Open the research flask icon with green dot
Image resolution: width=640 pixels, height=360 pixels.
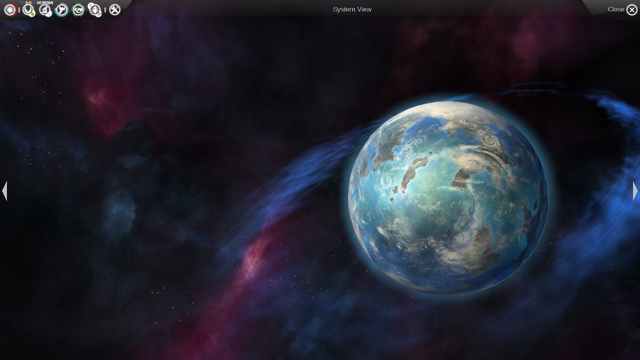[28, 9]
